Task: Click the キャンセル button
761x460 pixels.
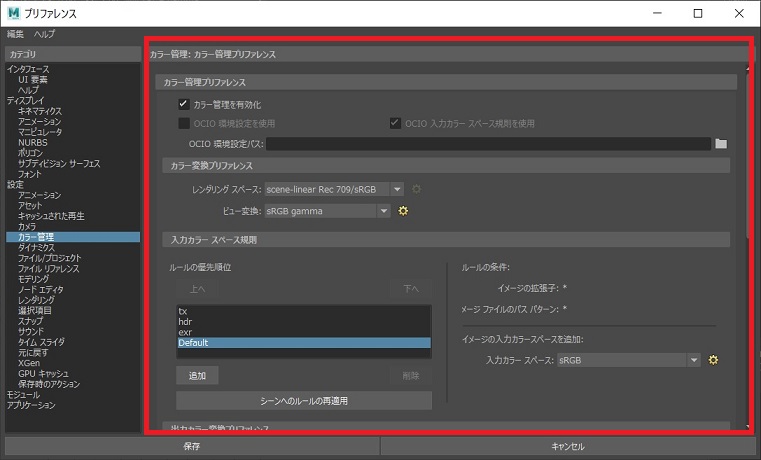Action: pyautogui.click(x=568, y=446)
